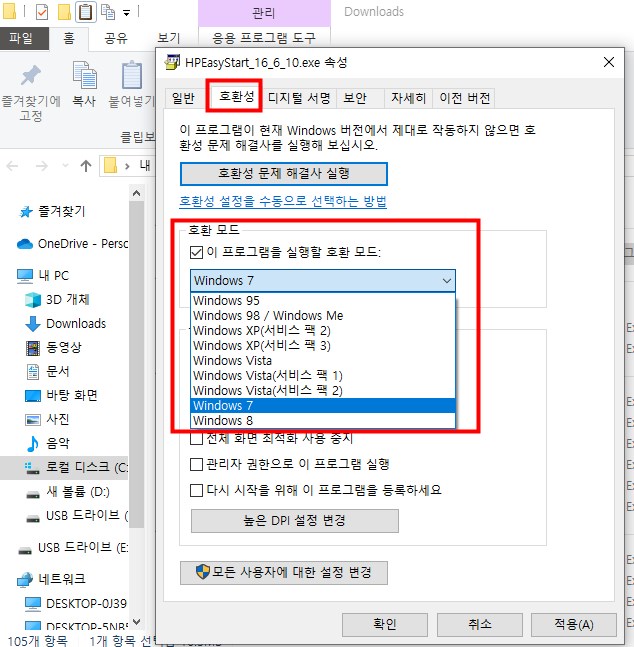Image resolution: width=634 pixels, height=647 pixels.
Task: Choose Windows 95 from the dropdown list
Action: (x=323, y=300)
